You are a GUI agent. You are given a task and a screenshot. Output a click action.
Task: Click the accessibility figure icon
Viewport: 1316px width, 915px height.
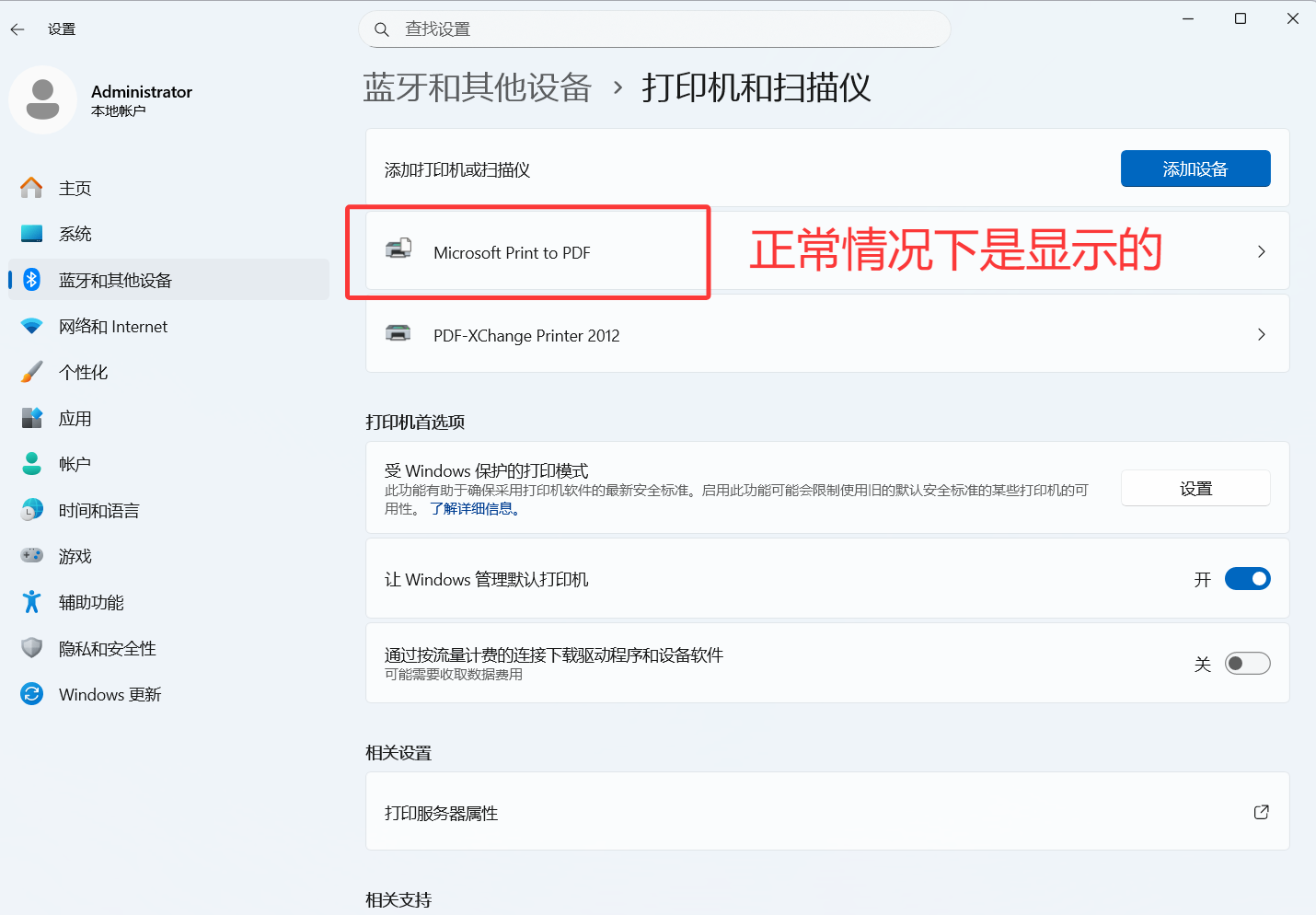click(x=31, y=602)
